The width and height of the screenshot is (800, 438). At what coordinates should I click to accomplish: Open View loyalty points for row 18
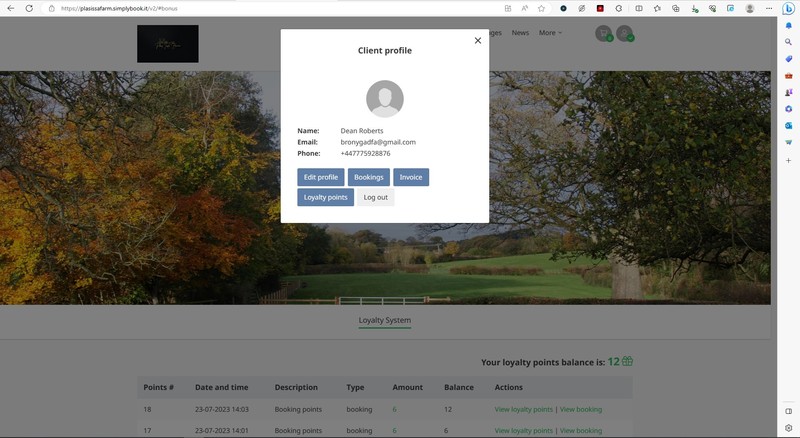[523, 409]
